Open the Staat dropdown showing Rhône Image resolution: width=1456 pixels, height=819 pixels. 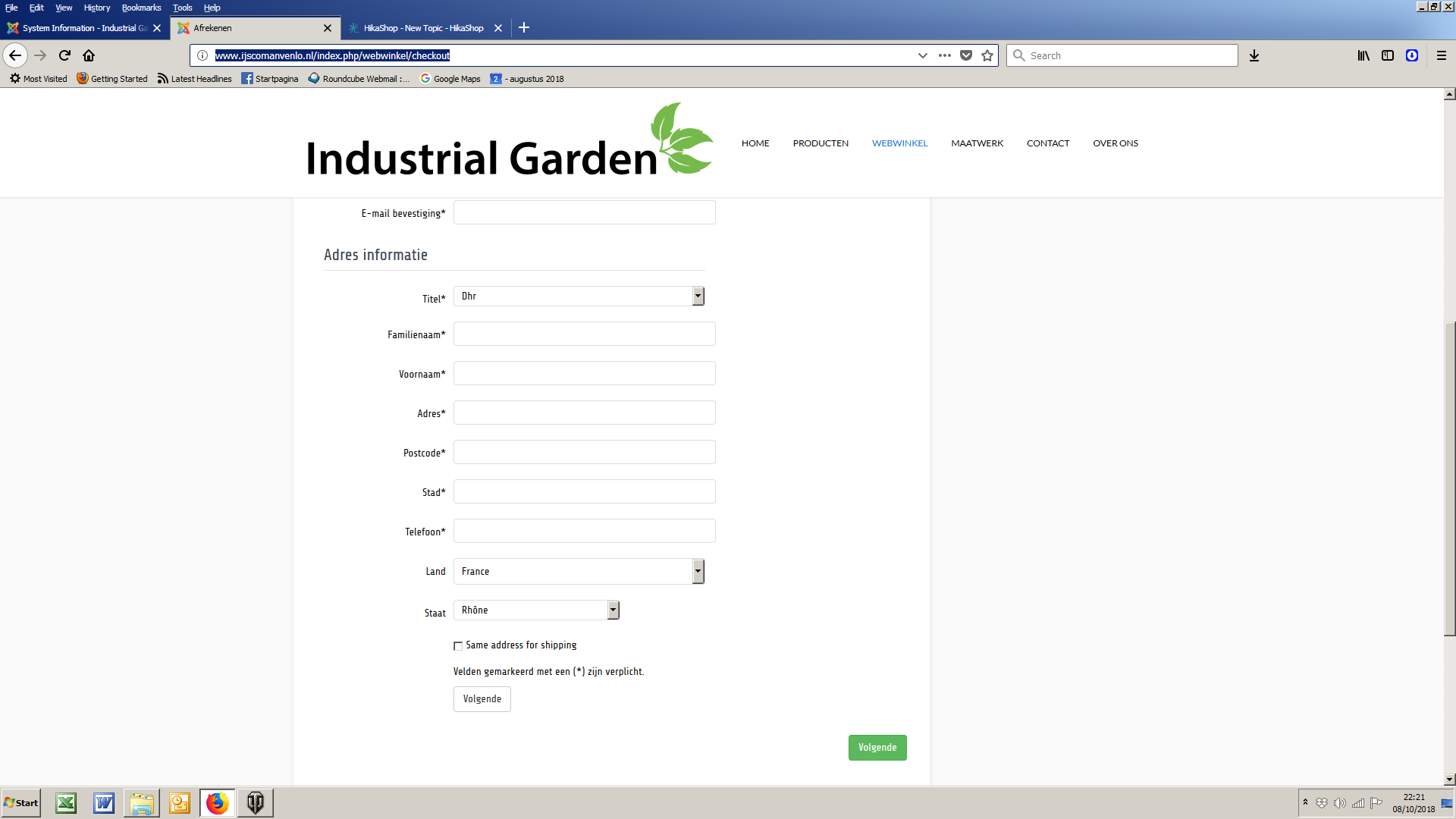(x=537, y=610)
